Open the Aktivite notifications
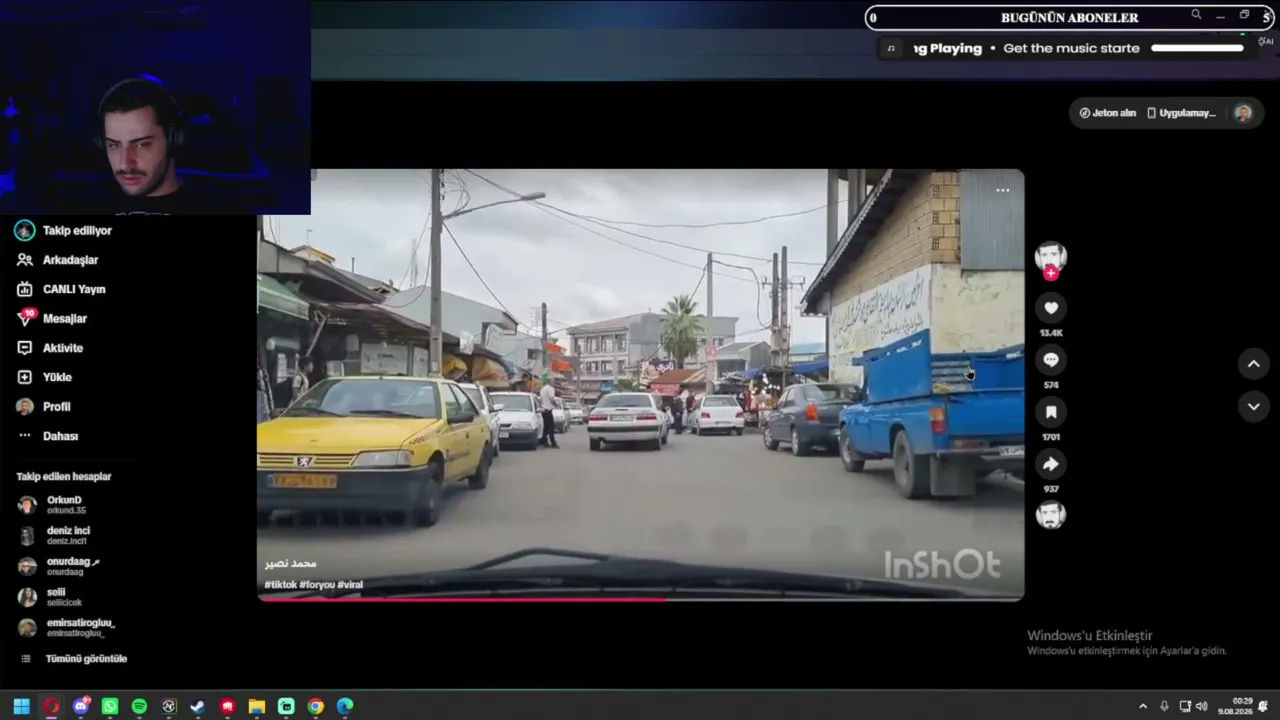This screenshot has width=1280, height=720. (x=50, y=348)
